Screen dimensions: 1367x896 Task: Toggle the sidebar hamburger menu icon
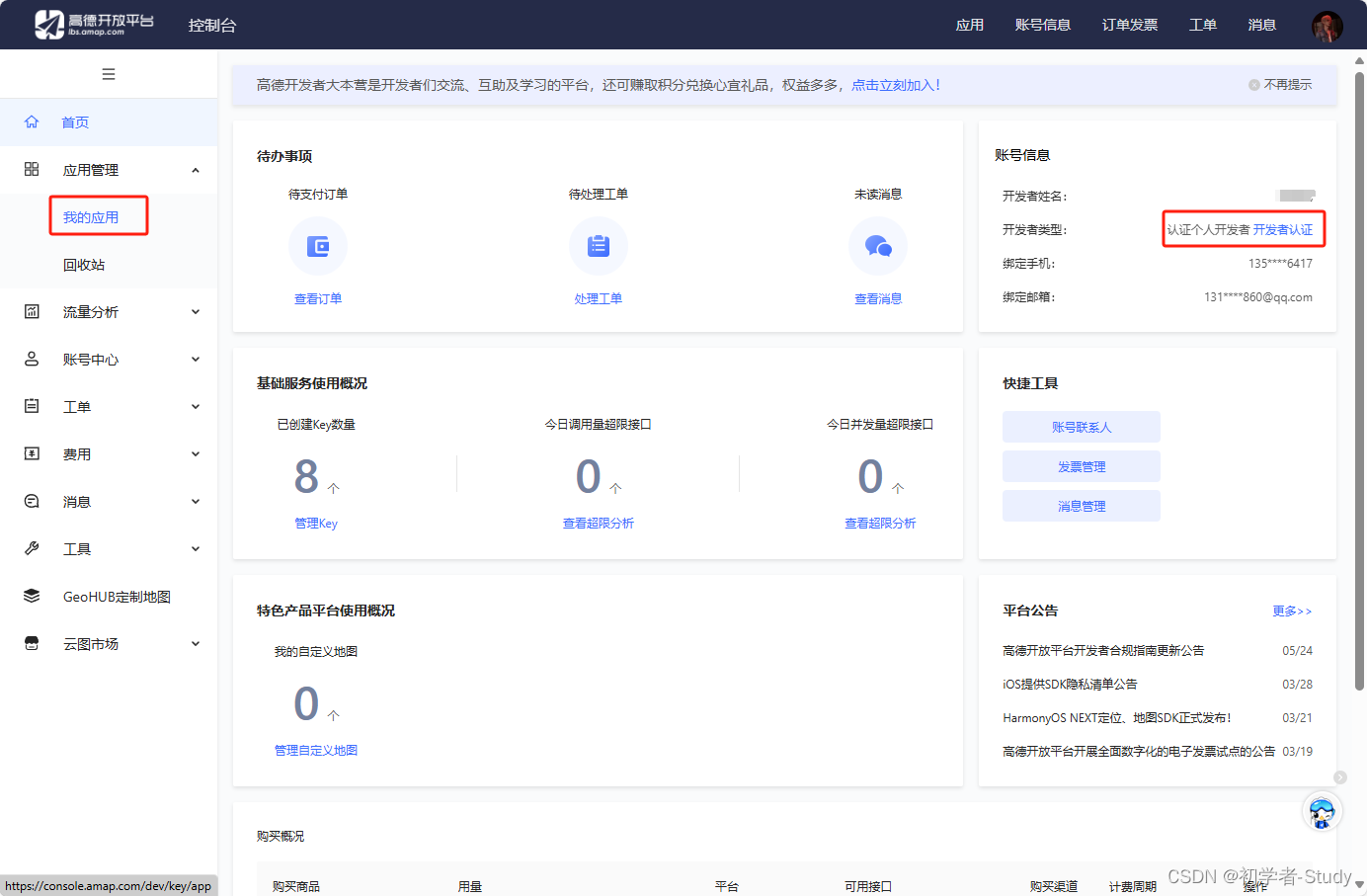[x=109, y=74]
